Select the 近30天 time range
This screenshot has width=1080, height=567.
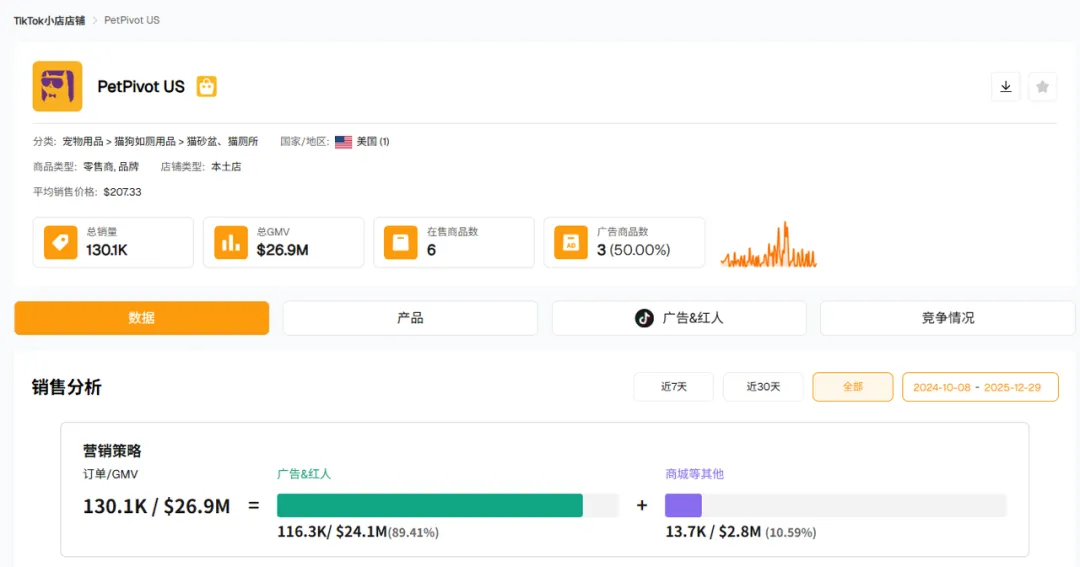763,387
